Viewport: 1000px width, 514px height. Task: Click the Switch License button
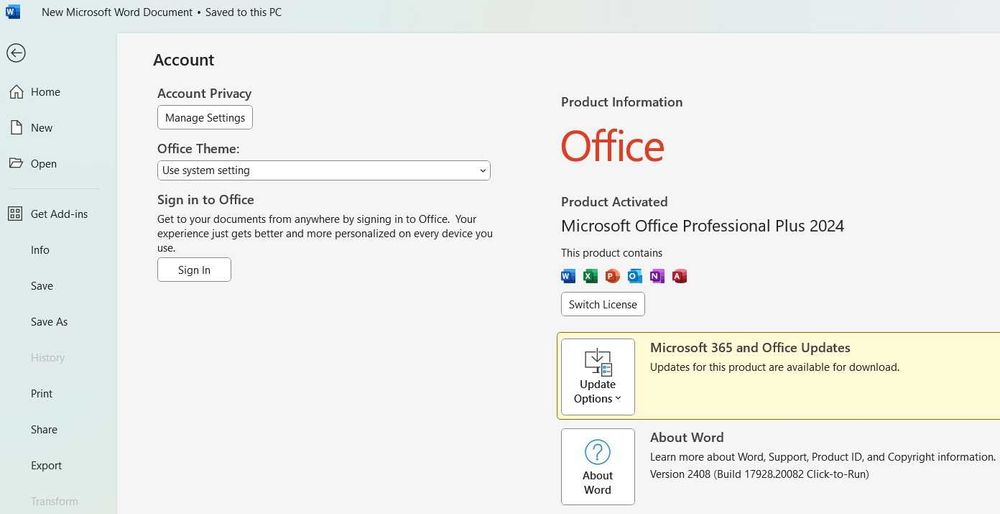pyautogui.click(x=603, y=304)
